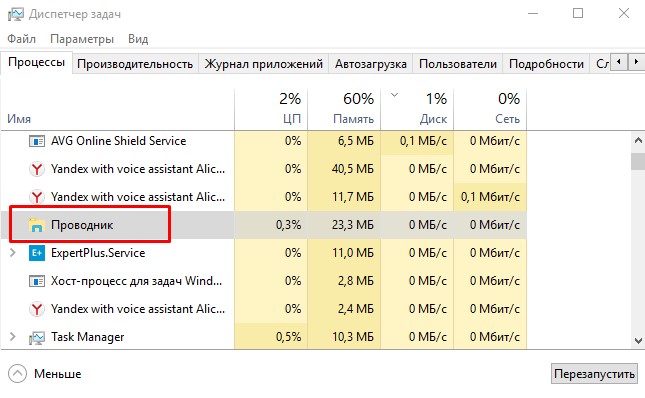Viewport: 645px width, 398px height.
Task: Click the Task Manager process row icon
Action: tap(37, 338)
